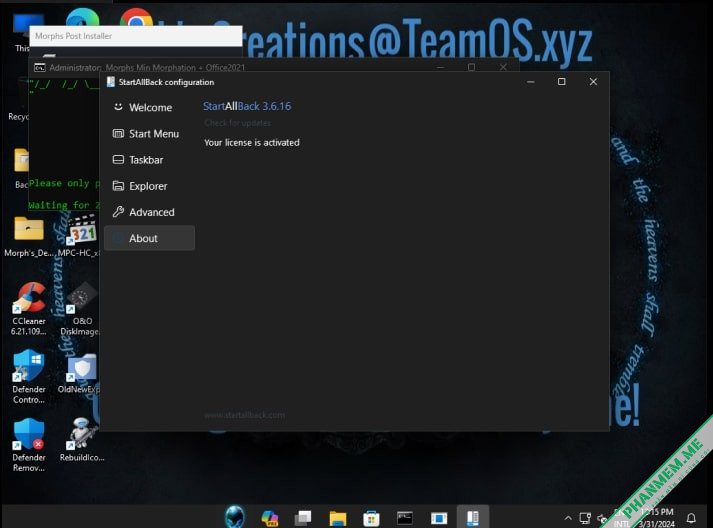
Task: Open the O&O DiskImage desktop shortcut
Action: (x=80, y=309)
